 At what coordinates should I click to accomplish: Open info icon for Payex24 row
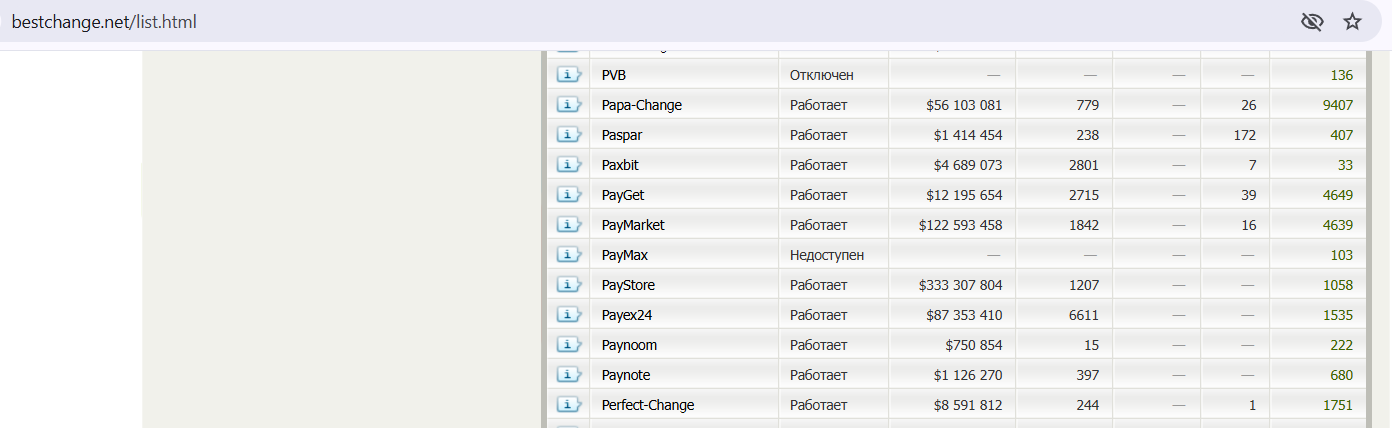click(x=569, y=315)
